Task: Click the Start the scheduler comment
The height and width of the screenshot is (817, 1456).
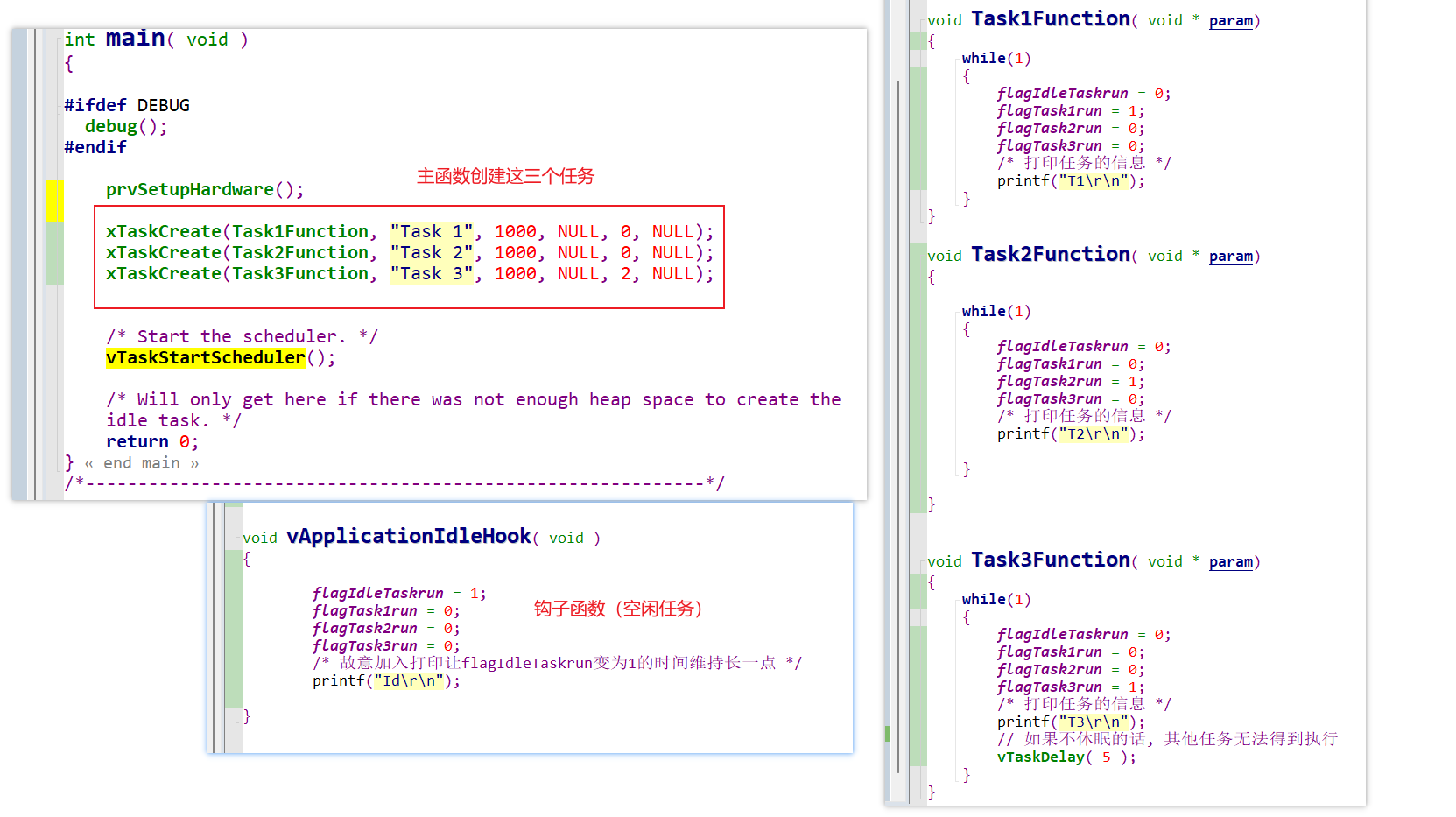Action: (243, 336)
